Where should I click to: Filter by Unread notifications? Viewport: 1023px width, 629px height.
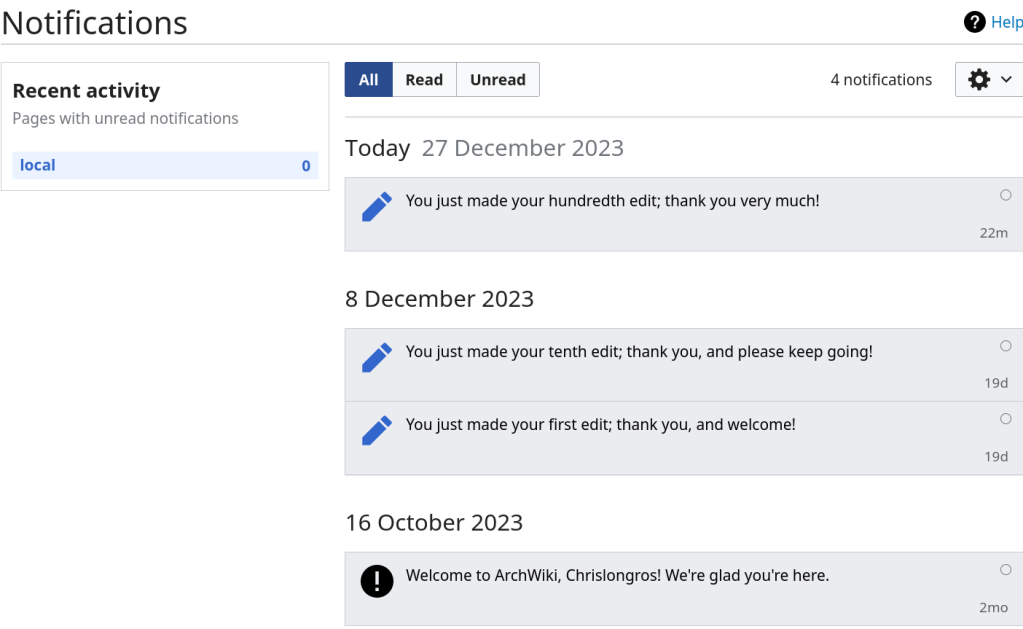(x=497, y=80)
